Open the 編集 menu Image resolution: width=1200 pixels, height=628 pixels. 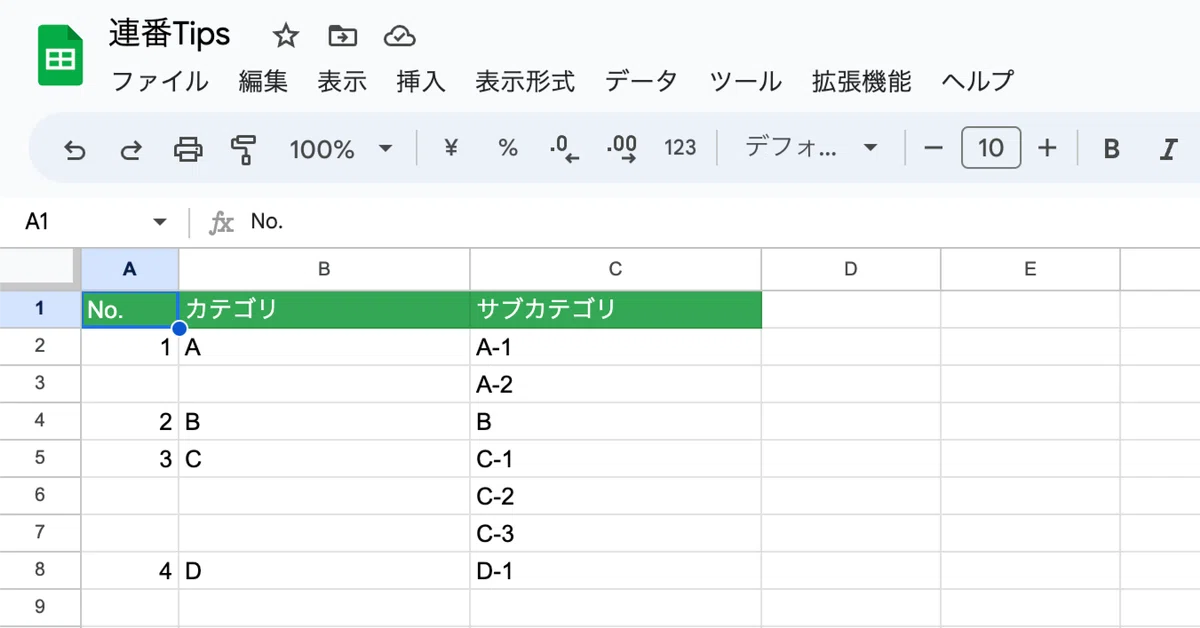point(263,81)
